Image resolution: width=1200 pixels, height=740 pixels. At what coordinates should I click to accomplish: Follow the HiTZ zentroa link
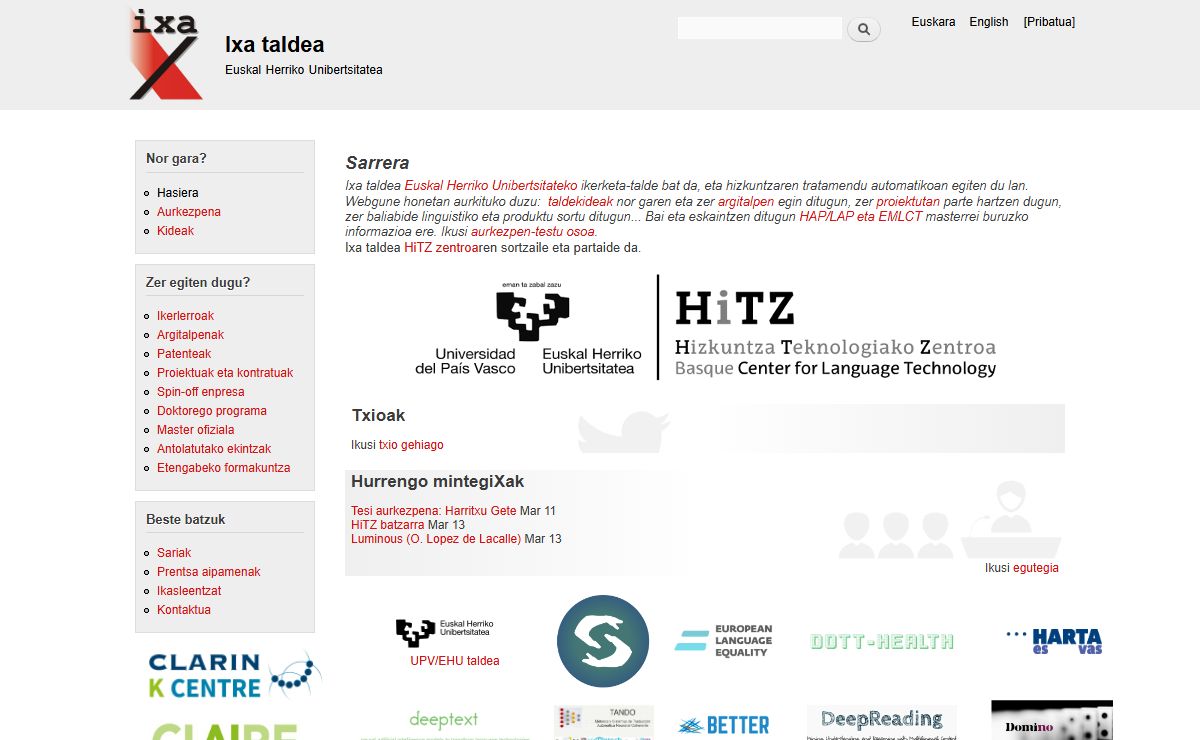click(440, 248)
